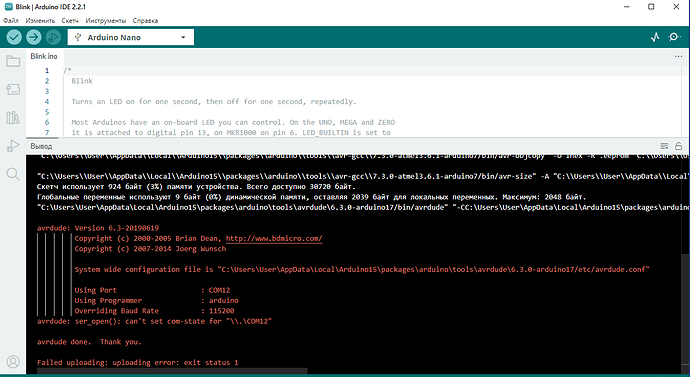The height and width of the screenshot is (377, 690).
Task: Click the 'System wide configuration file' line
Action: click(x=362, y=269)
